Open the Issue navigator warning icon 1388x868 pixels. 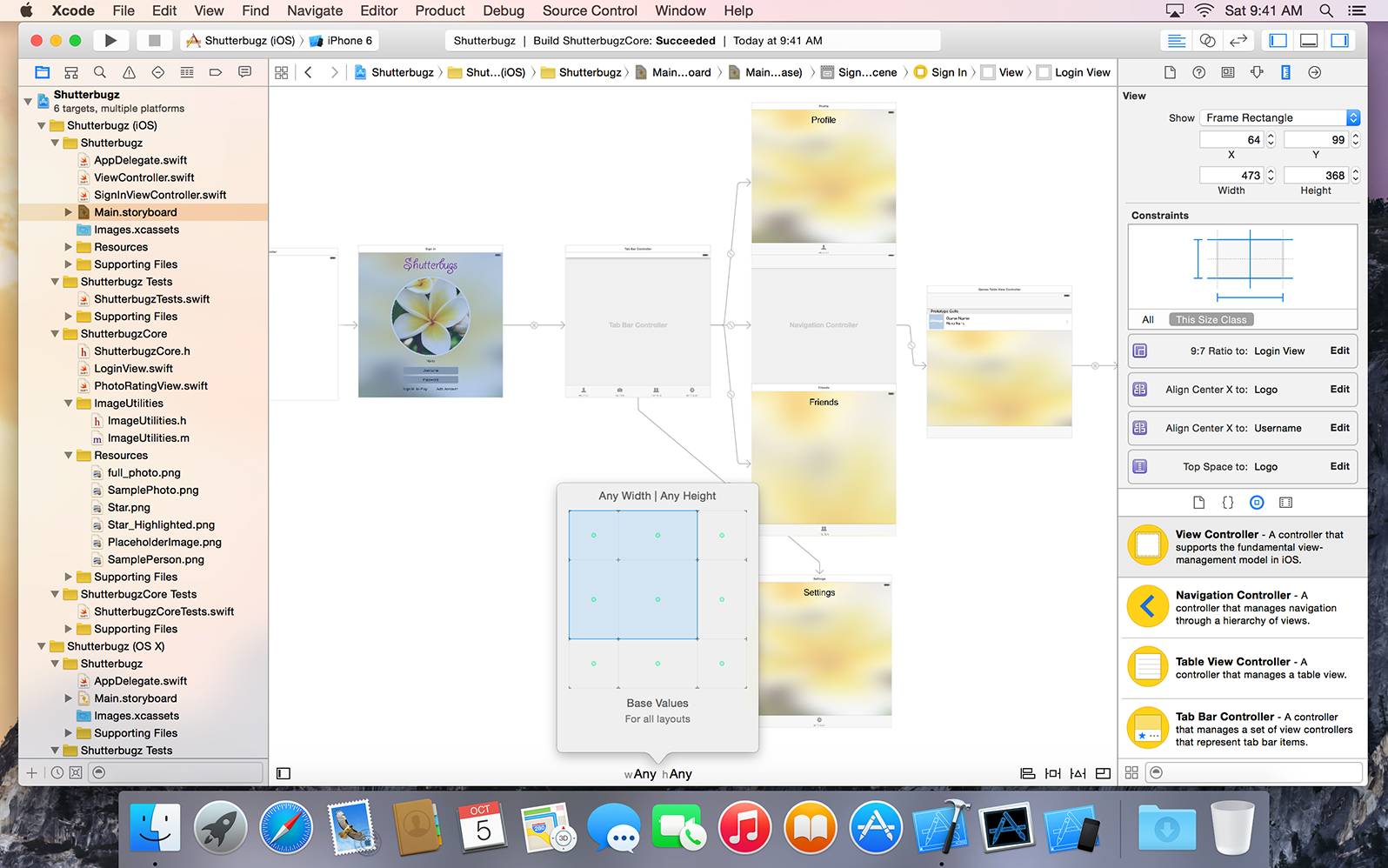click(x=129, y=72)
